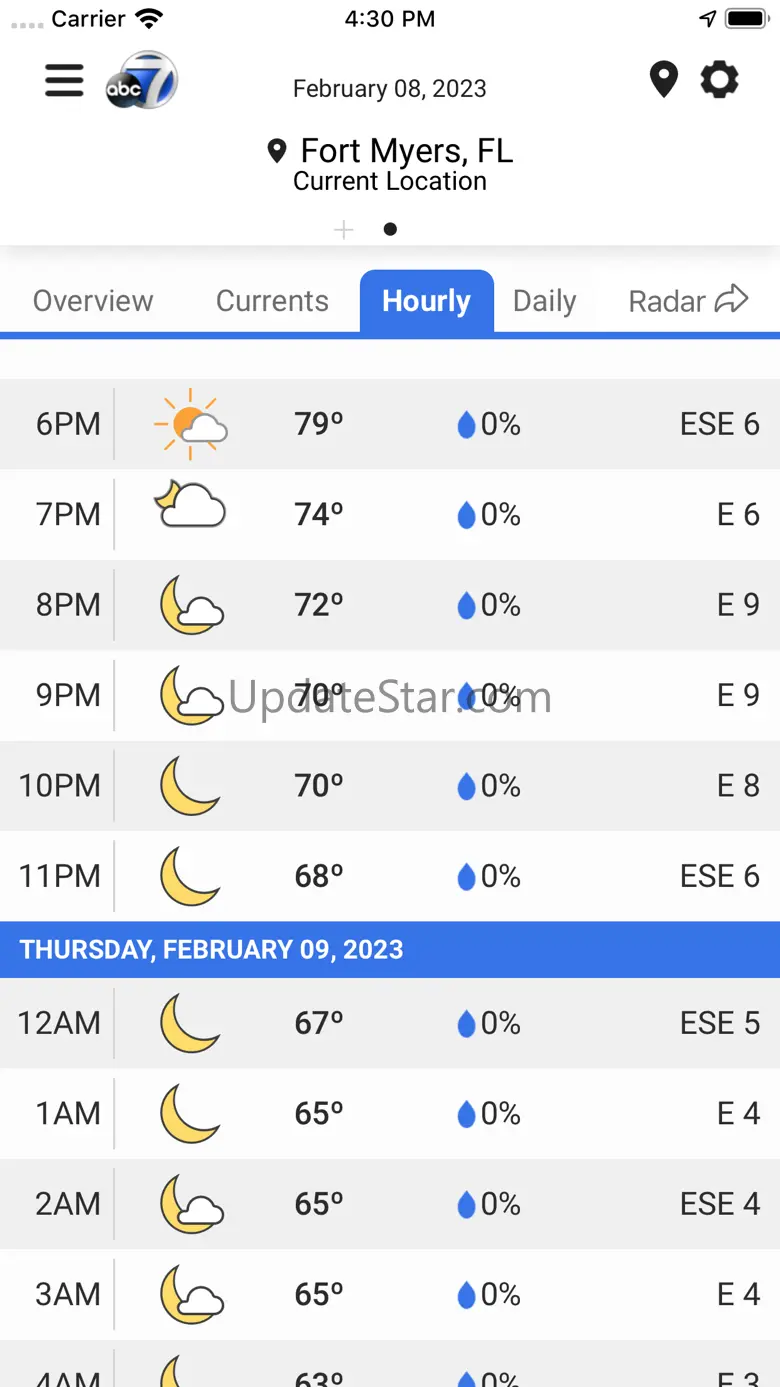Screen dimensions: 780x1387
Task: Switch to the Overview tab
Action: point(93,301)
